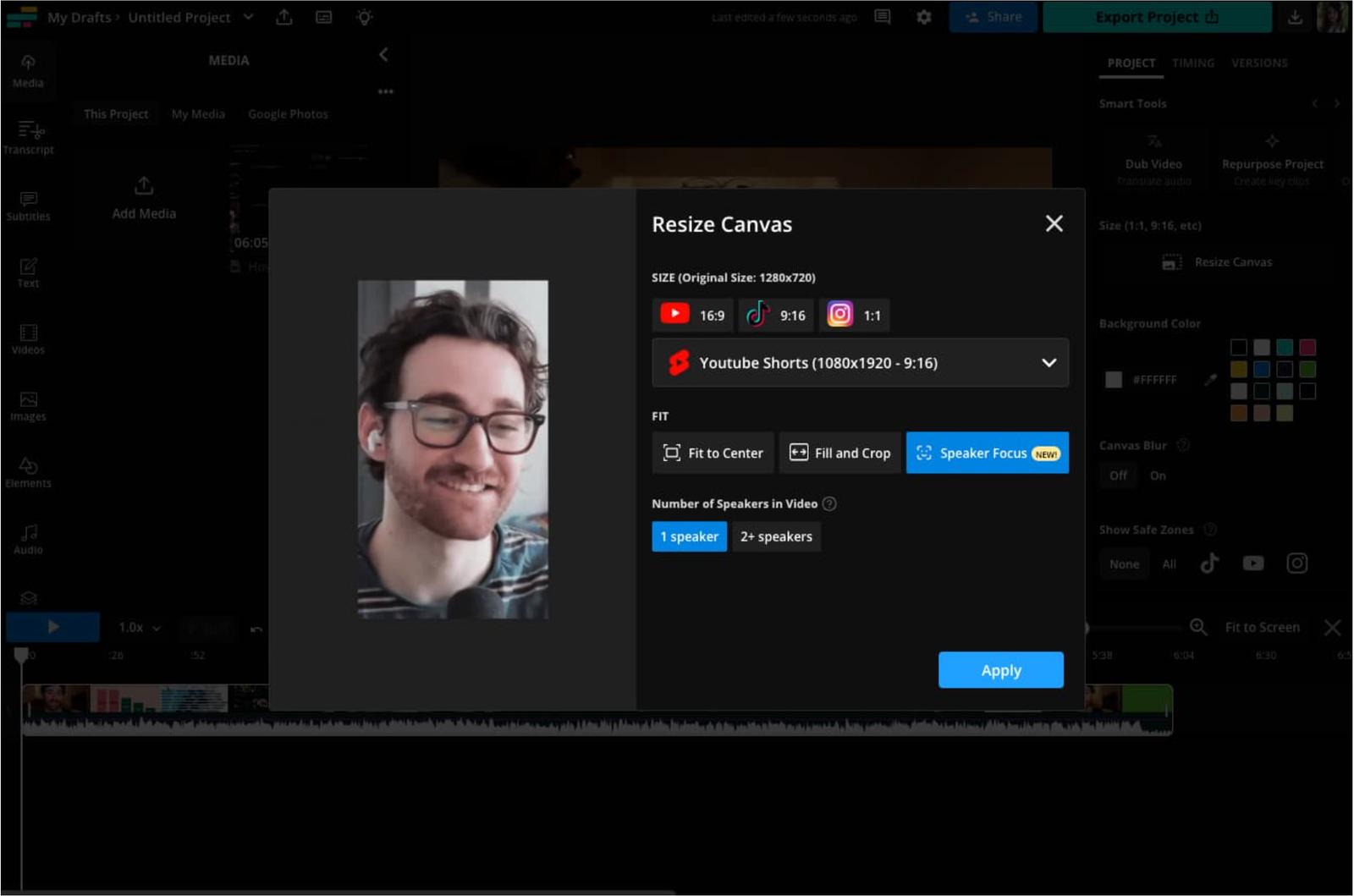Apply the canvas resize
Viewport: 1354px width, 896px height.
1000,669
